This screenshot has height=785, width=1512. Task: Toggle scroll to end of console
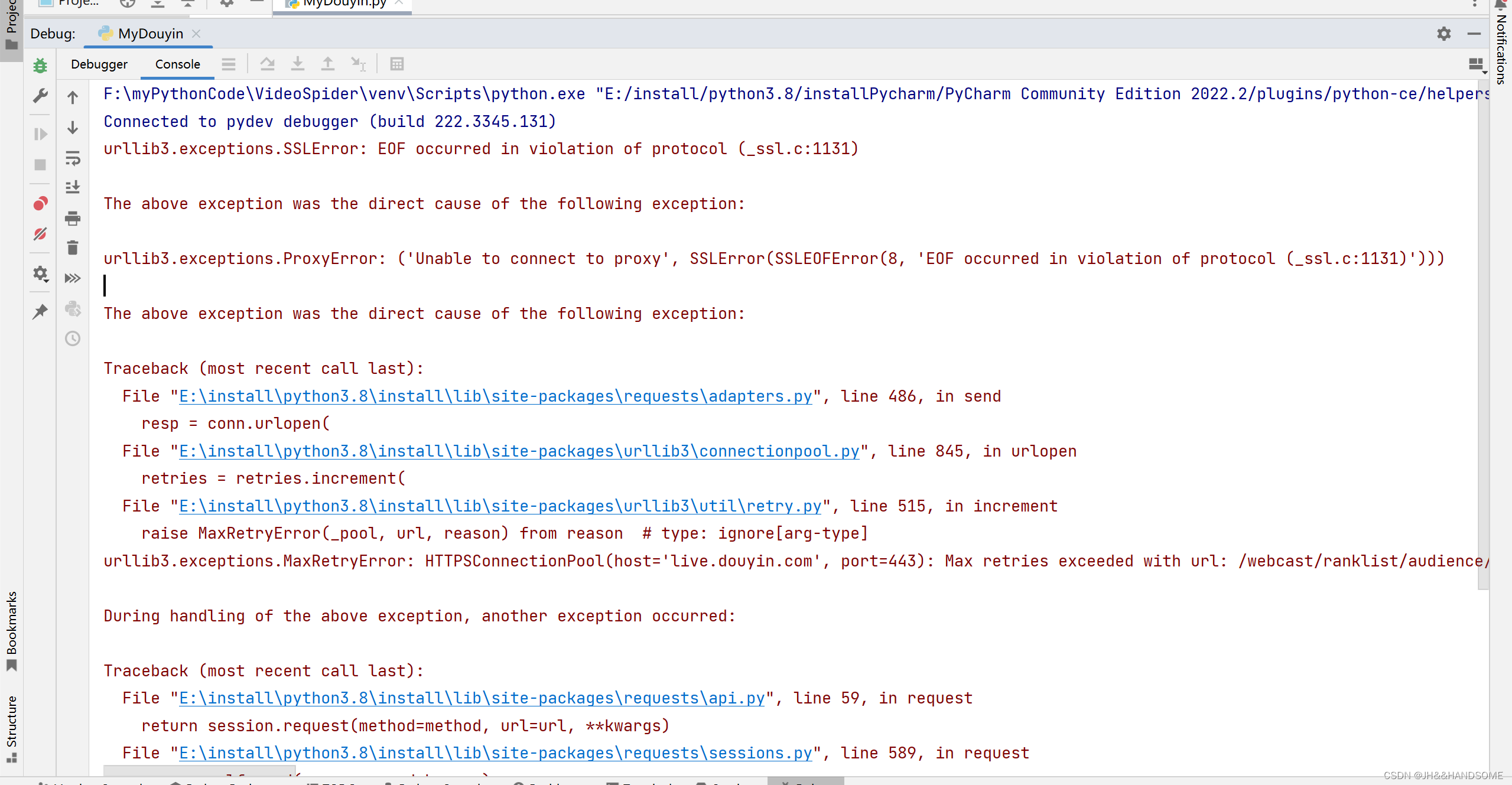73,188
